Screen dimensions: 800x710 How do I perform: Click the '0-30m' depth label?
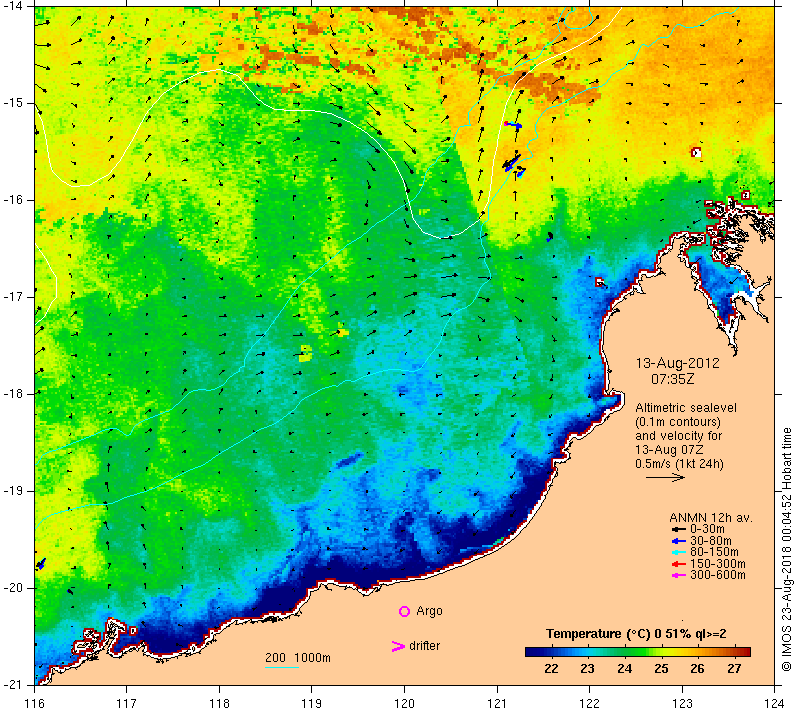click(707, 529)
